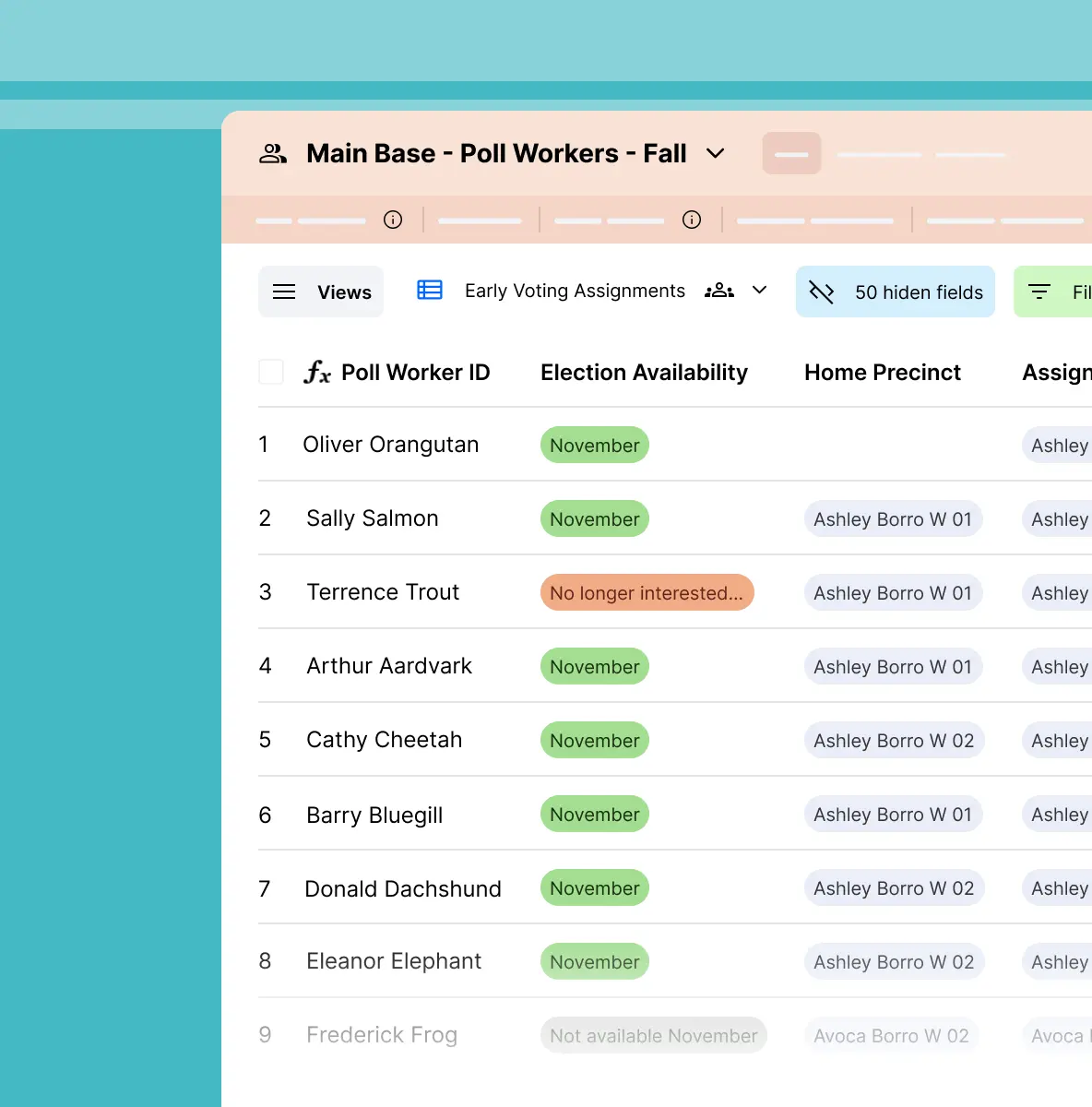
Task: Toggle the select-all checkbox in the header row
Action: [x=270, y=371]
